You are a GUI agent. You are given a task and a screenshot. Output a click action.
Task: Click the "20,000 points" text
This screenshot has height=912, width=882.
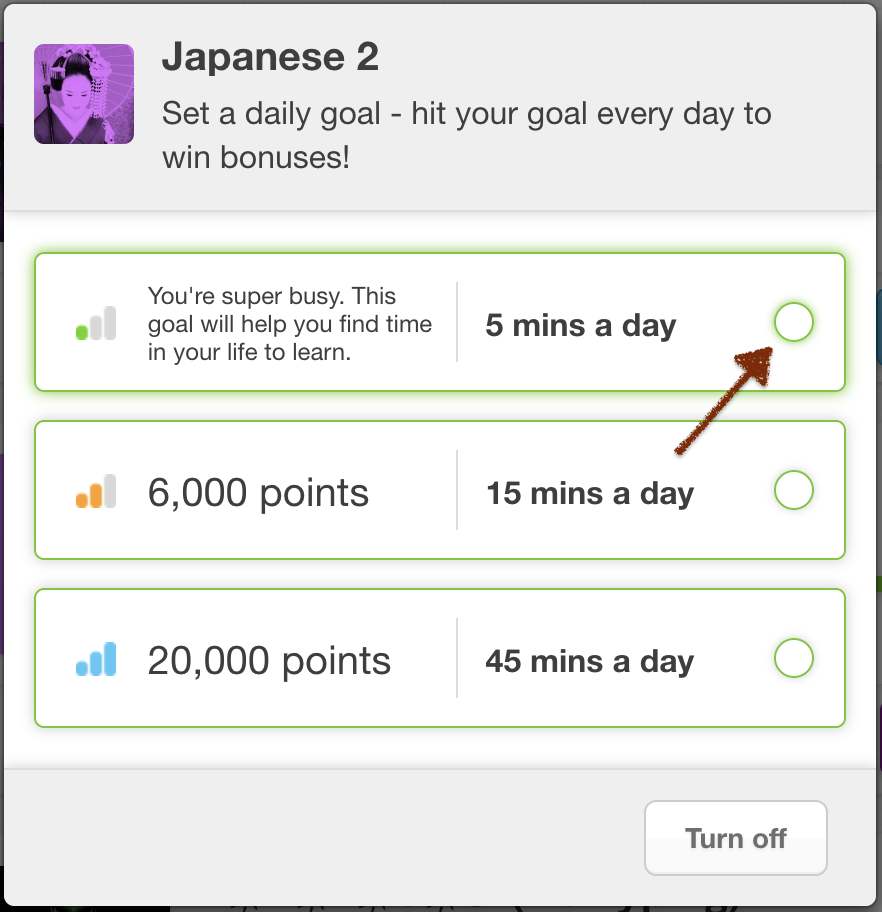(x=269, y=661)
